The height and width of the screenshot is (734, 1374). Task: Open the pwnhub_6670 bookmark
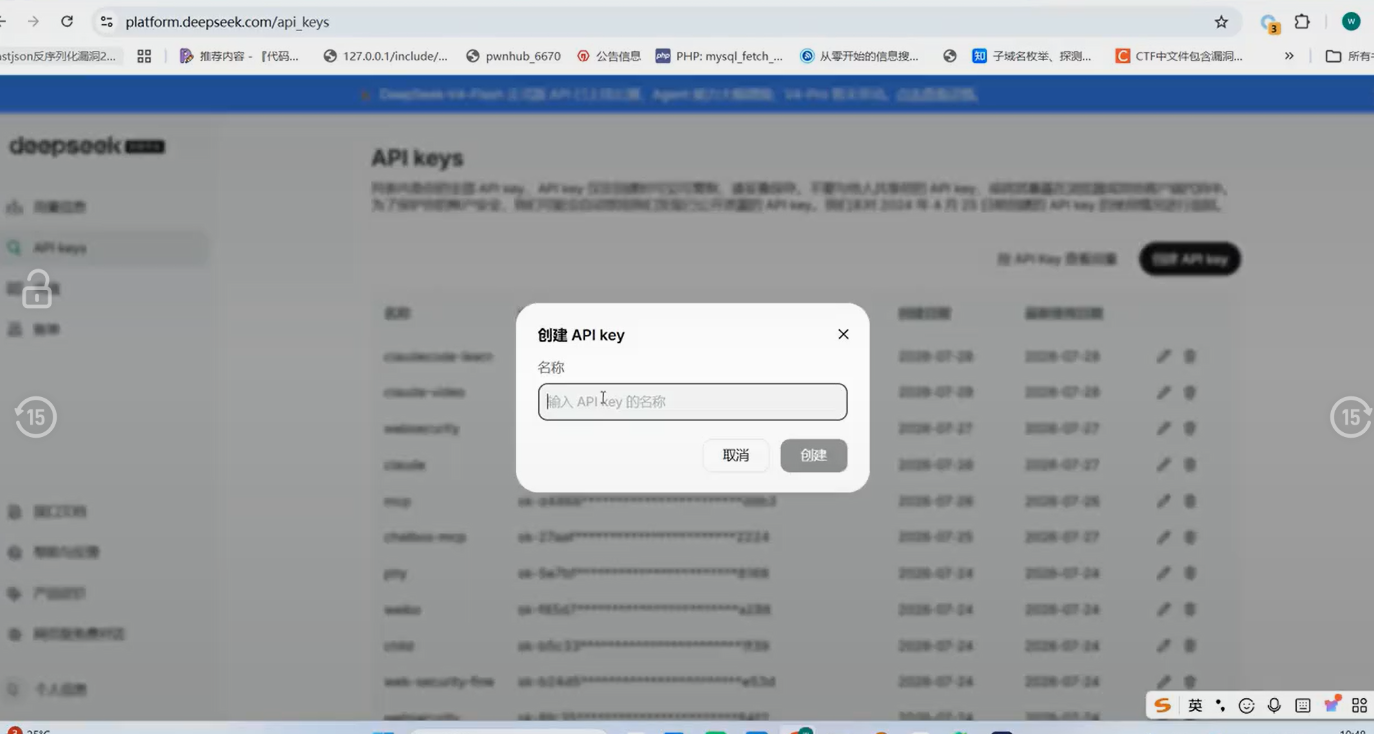click(x=513, y=56)
